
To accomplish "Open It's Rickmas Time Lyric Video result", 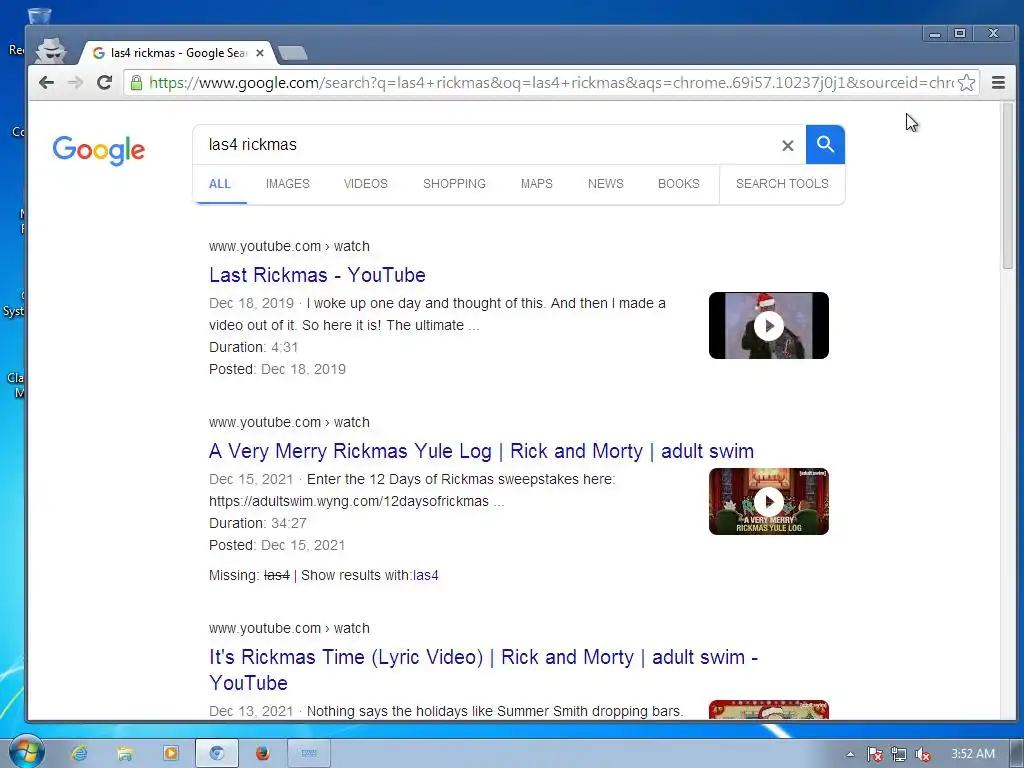I will tap(483, 670).
